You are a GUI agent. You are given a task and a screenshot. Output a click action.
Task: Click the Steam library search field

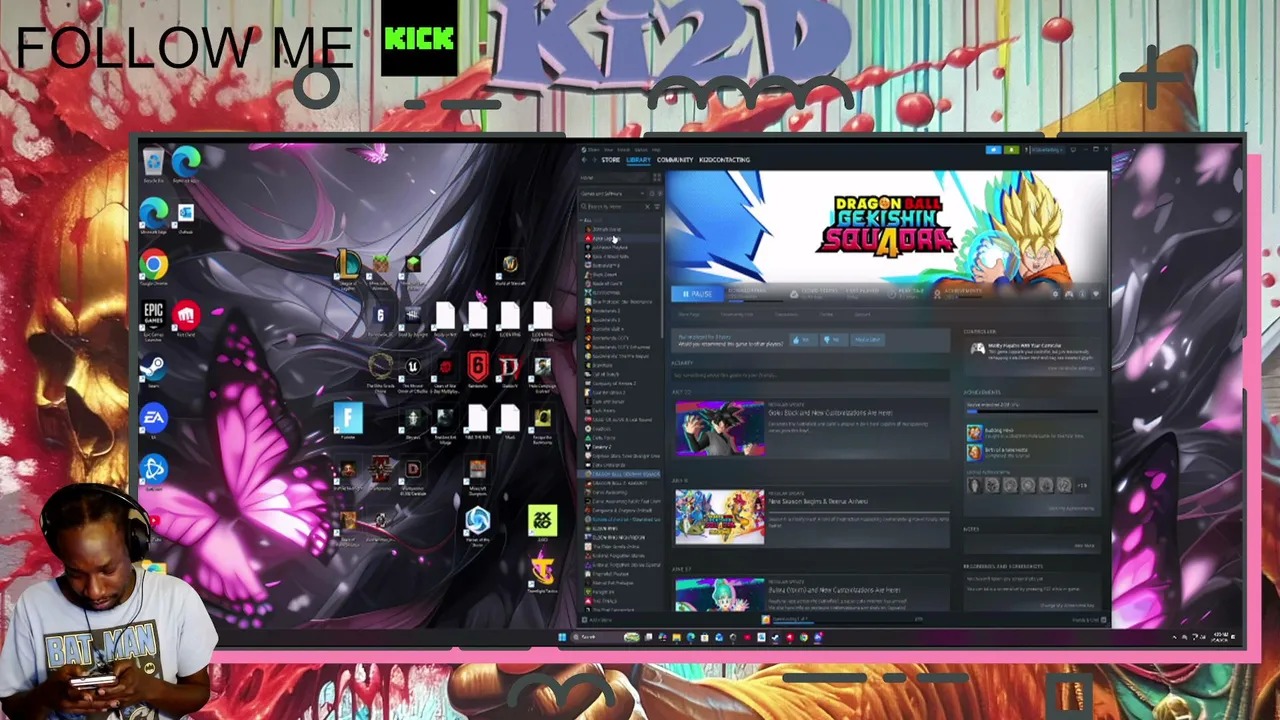tap(615, 206)
